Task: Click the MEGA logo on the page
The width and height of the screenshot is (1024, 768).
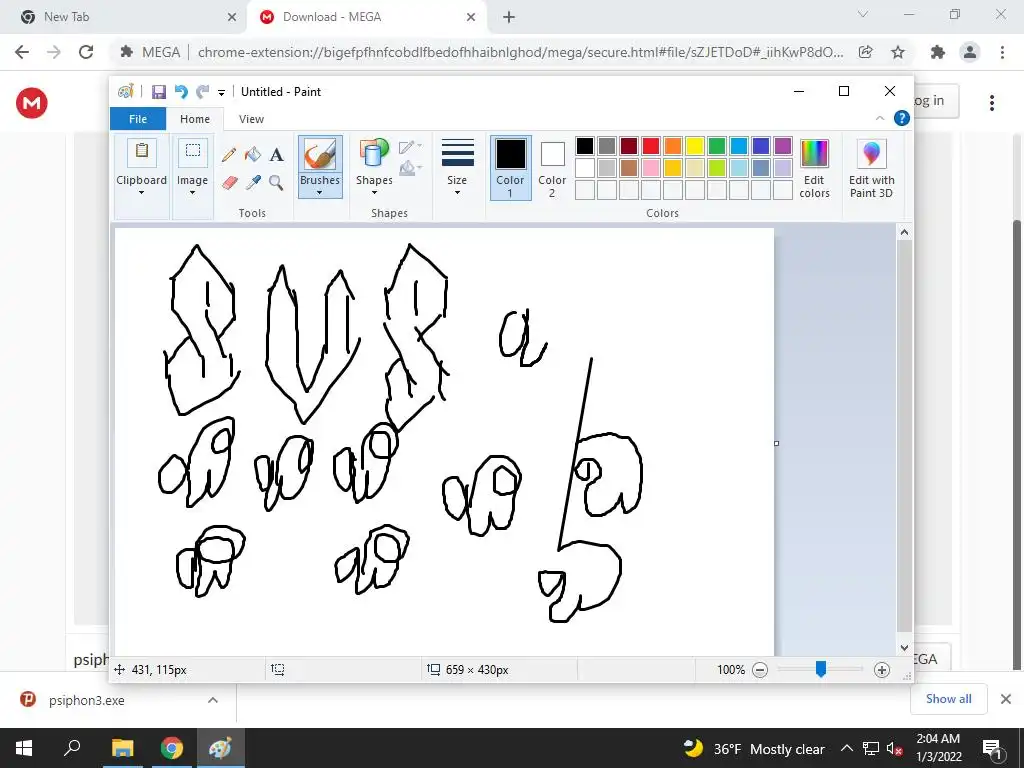Action: (x=31, y=103)
